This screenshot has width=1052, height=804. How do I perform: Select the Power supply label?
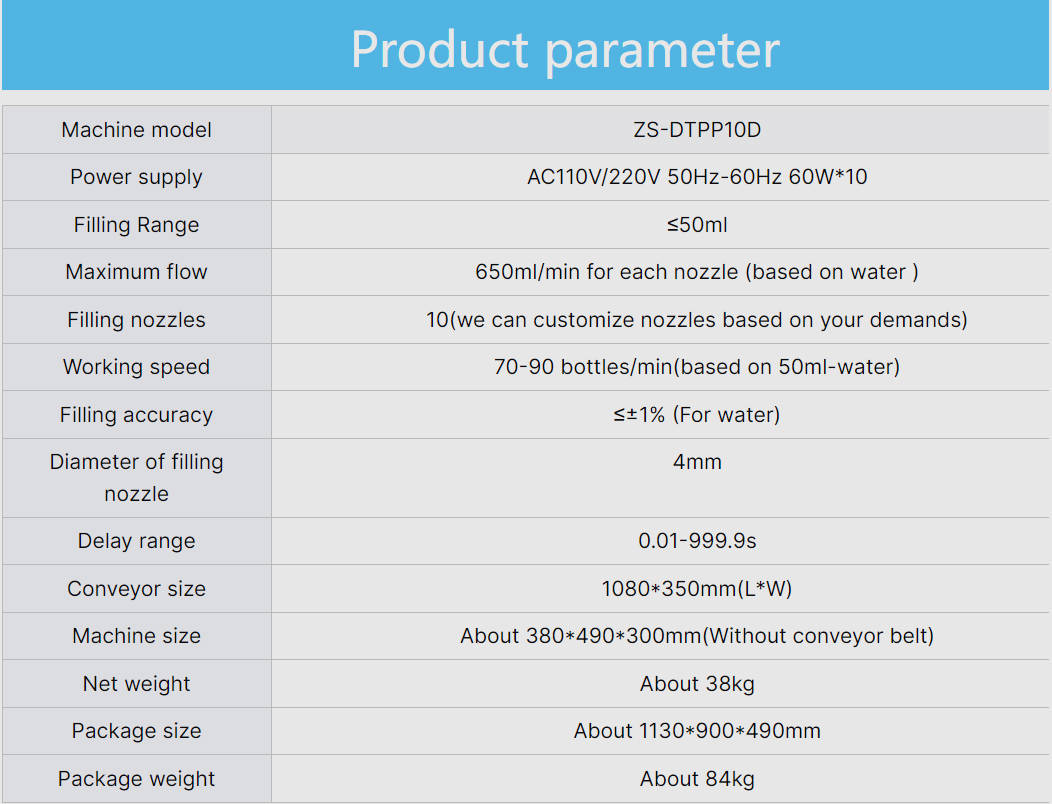pos(136,177)
